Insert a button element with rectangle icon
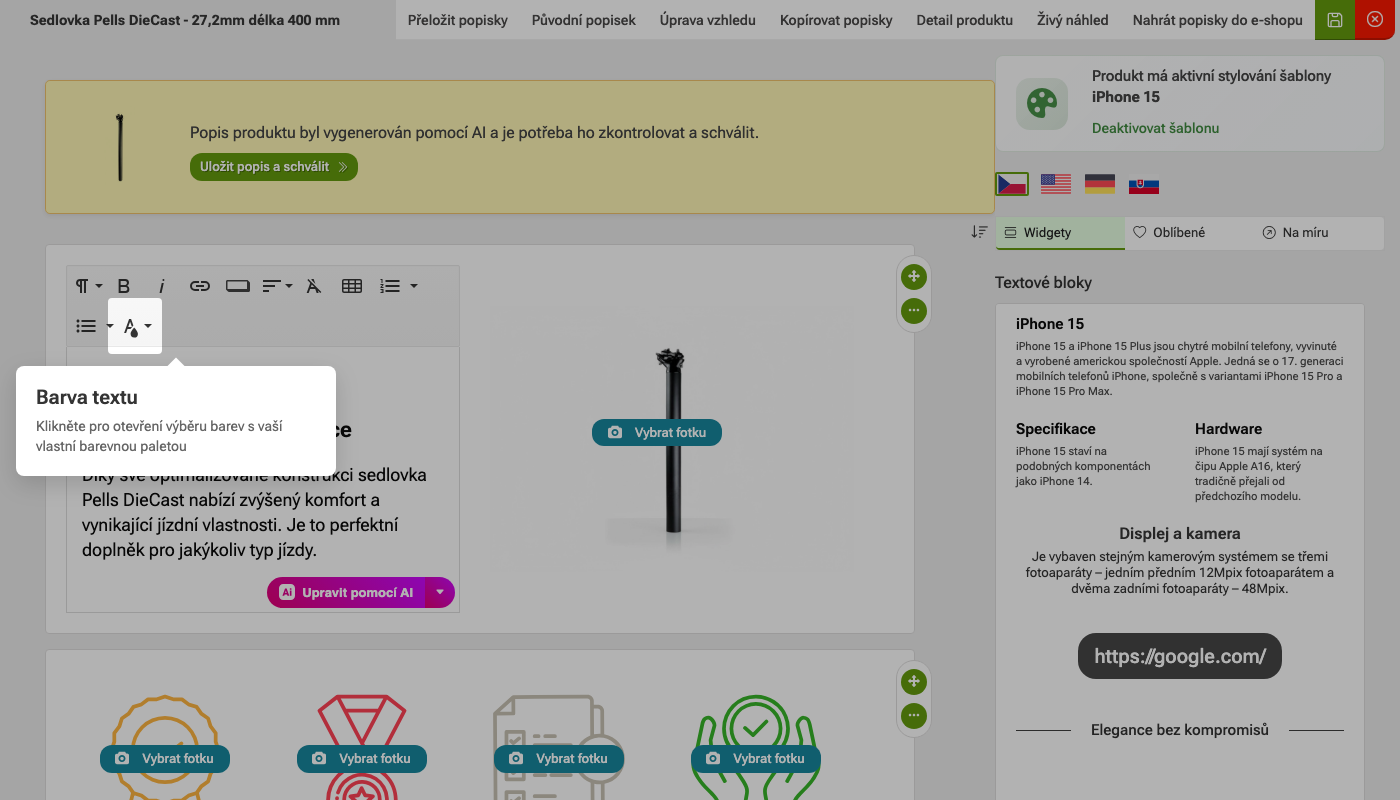This screenshot has width=1400, height=800. (x=238, y=286)
